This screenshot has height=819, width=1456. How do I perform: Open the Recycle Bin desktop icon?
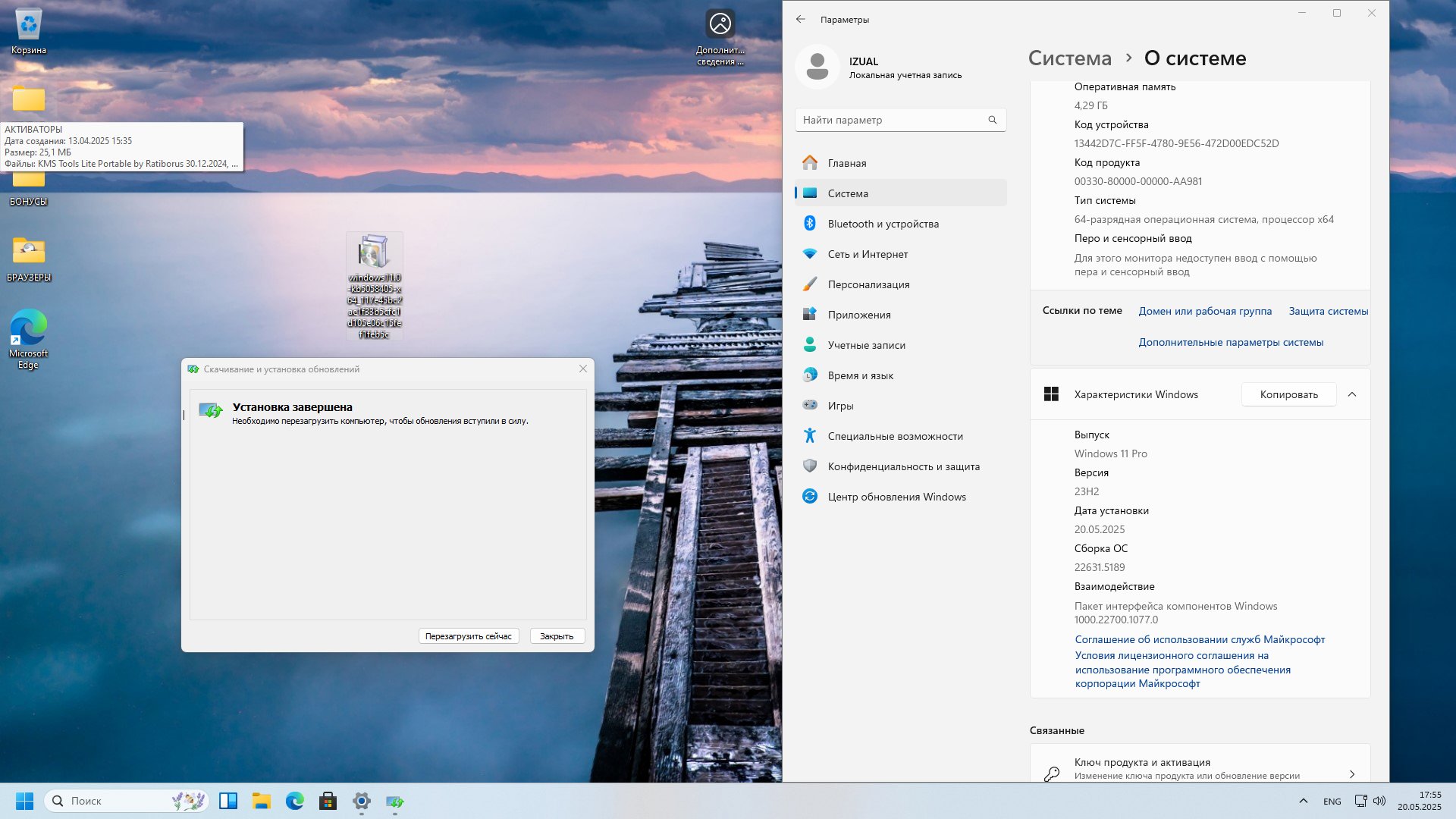point(28,26)
